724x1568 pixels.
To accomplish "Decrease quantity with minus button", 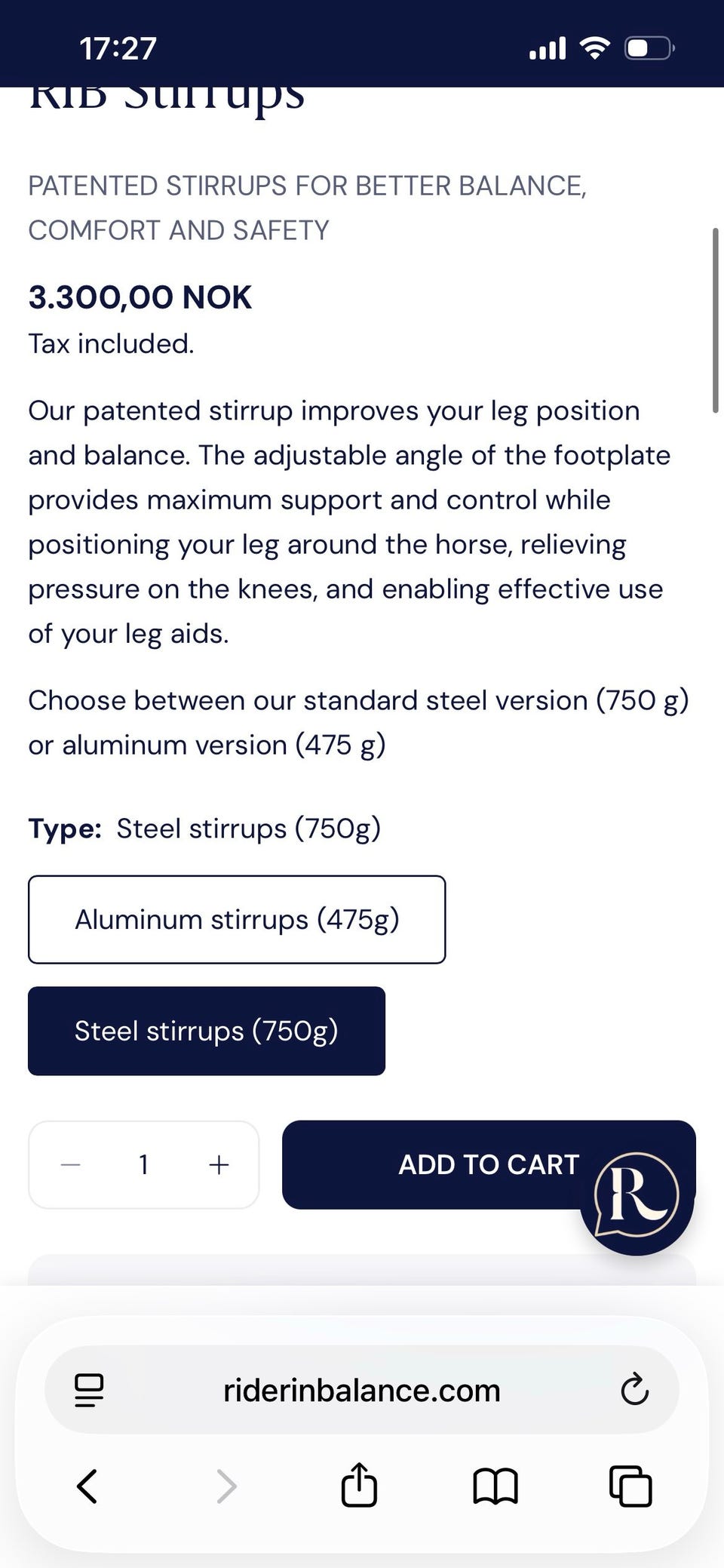I will pyautogui.click(x=71, y=1164).
